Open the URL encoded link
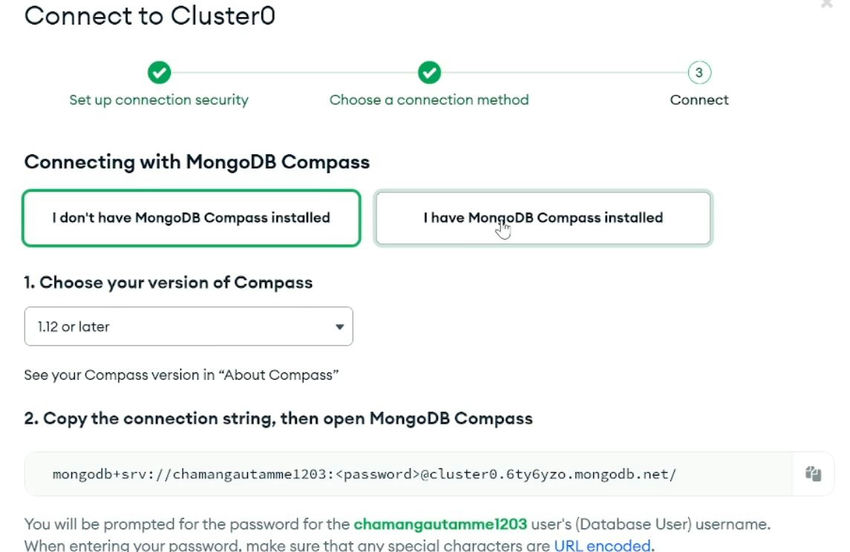The image size is (850, 552). (602, 545)
